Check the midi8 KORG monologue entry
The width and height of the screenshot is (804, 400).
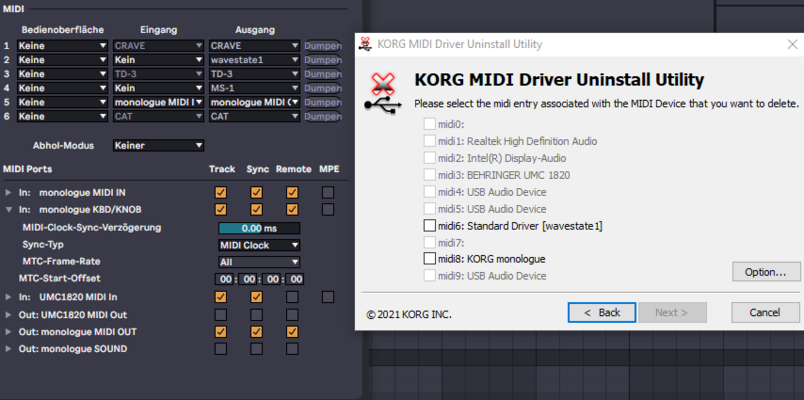tap(430, 258)
